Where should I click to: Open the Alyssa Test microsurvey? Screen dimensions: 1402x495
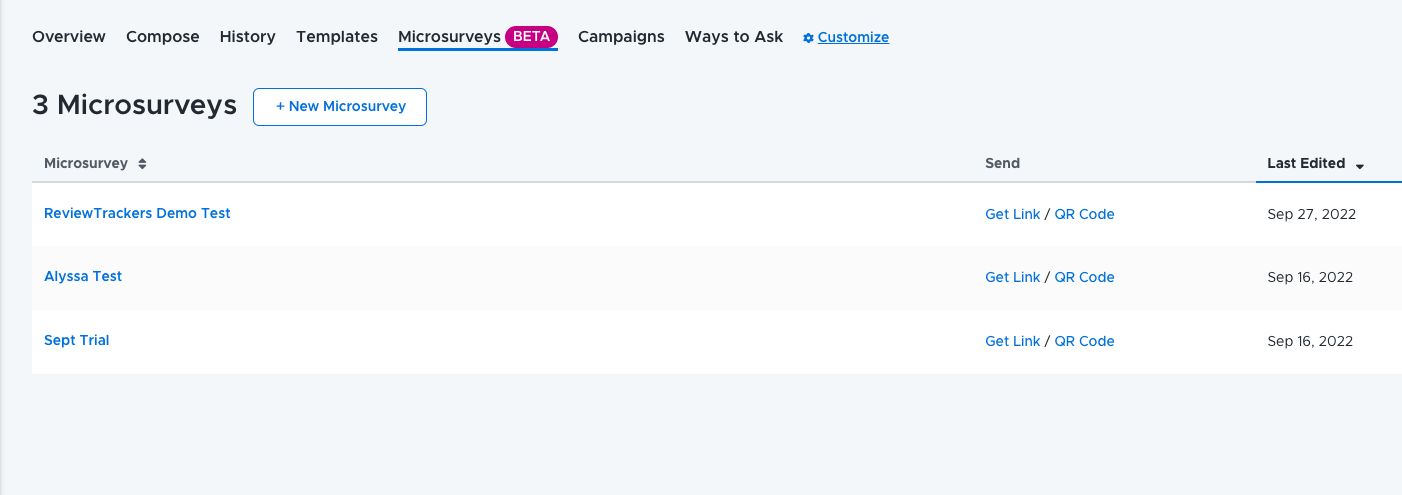tap(83, 276)
